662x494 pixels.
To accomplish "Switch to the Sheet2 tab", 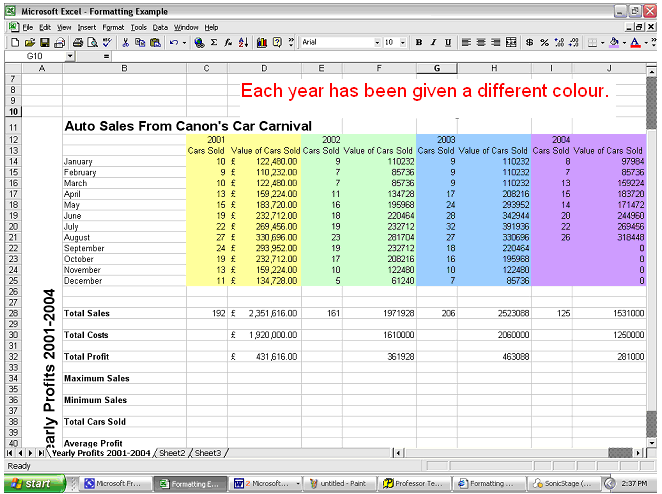I will [x=172, y=453].
